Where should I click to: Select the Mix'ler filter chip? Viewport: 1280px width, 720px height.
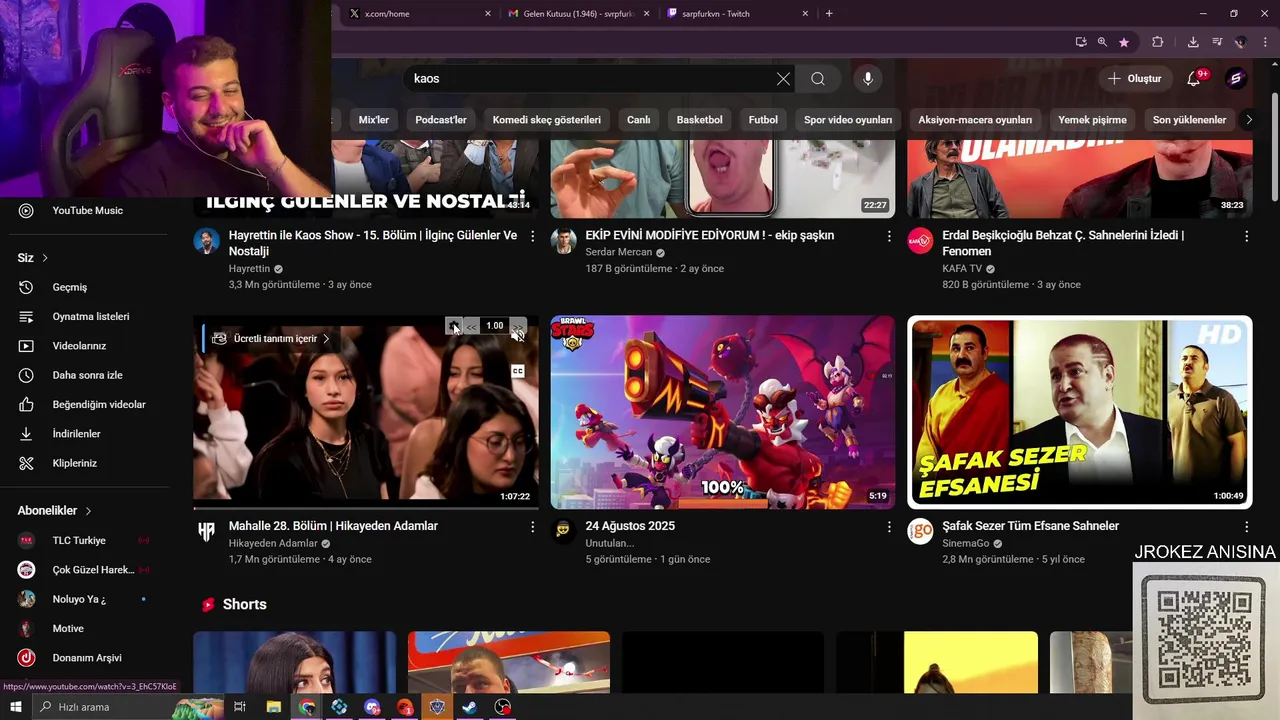pyautogui.click(x=373, y=120)
